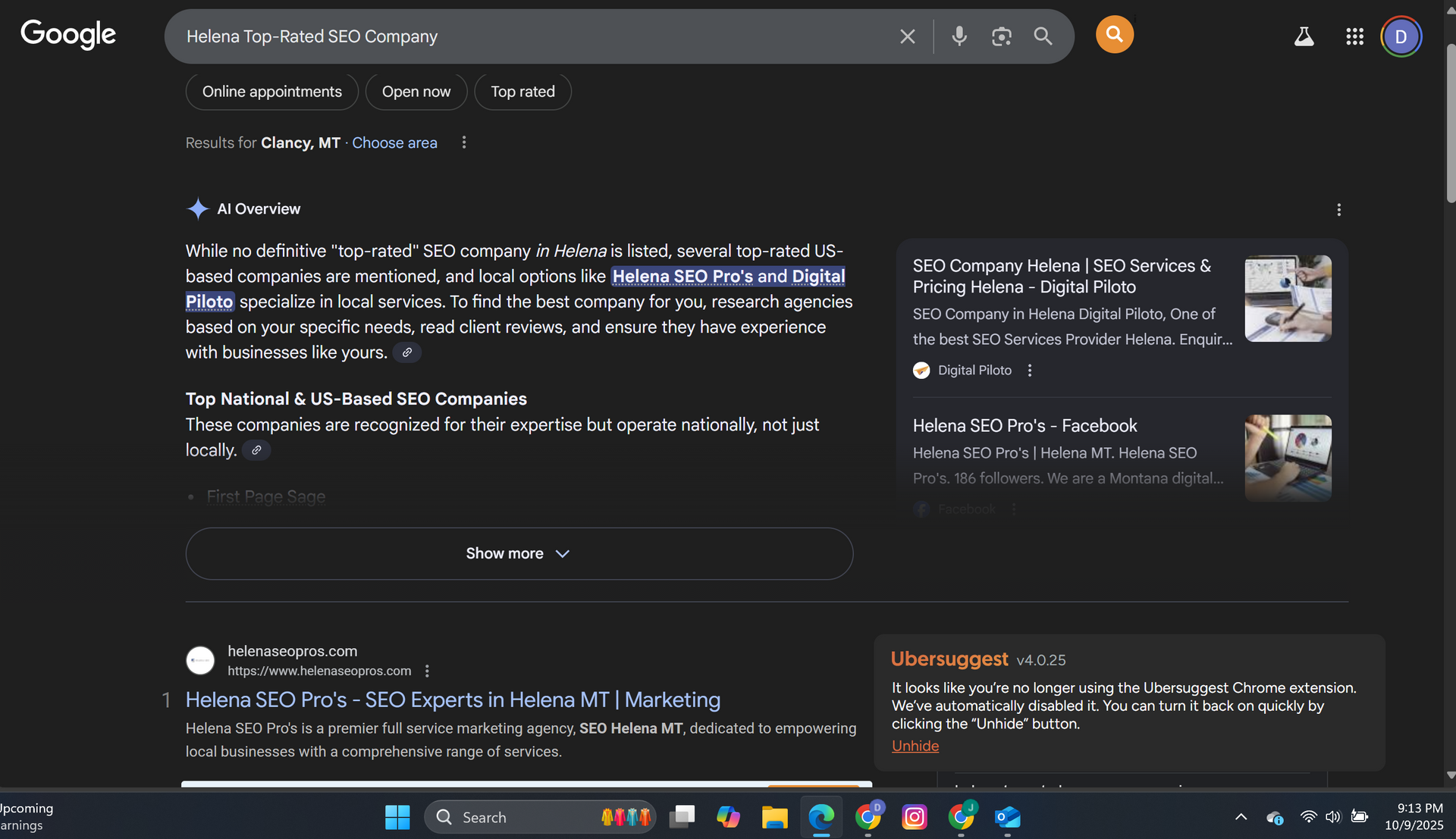This screenshot has width=1456, height=839.
Task: Open AI Overview three-dot options menu
Action: [1338, 210]
